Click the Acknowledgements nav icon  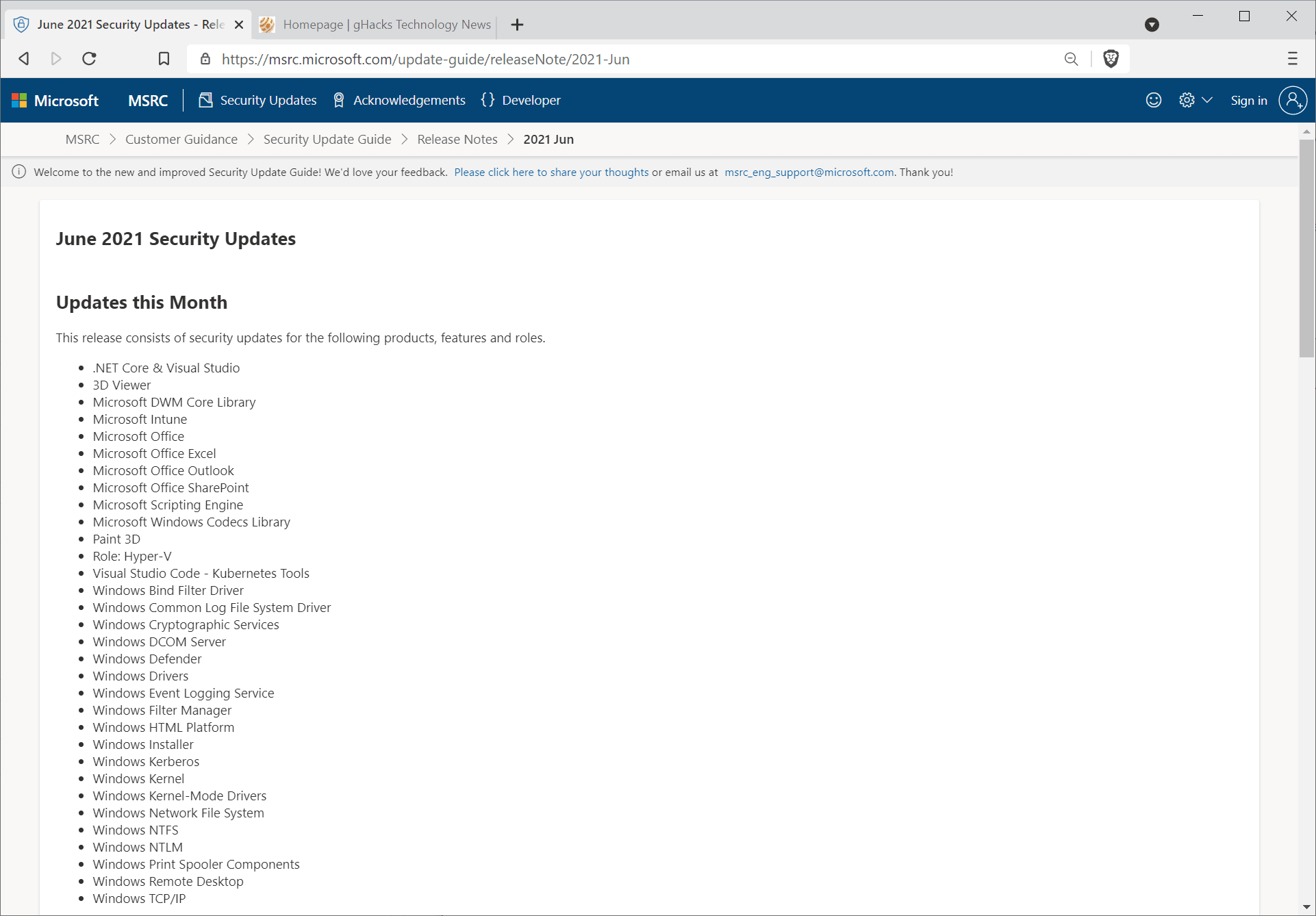tap(339, 100)
